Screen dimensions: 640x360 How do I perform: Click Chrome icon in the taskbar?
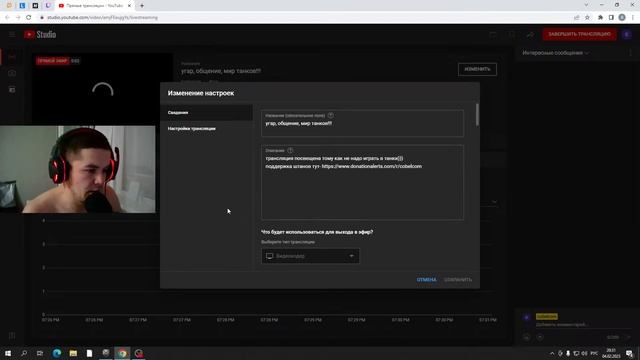click(x=122, y=353)
